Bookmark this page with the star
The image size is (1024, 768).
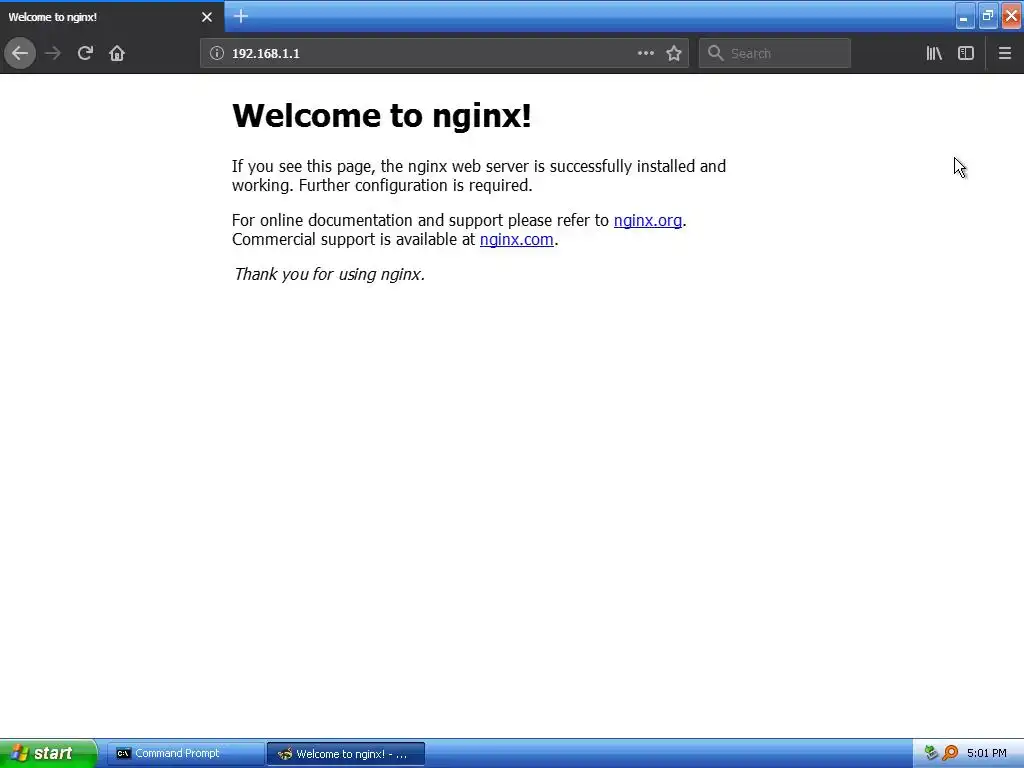[674, 53]
